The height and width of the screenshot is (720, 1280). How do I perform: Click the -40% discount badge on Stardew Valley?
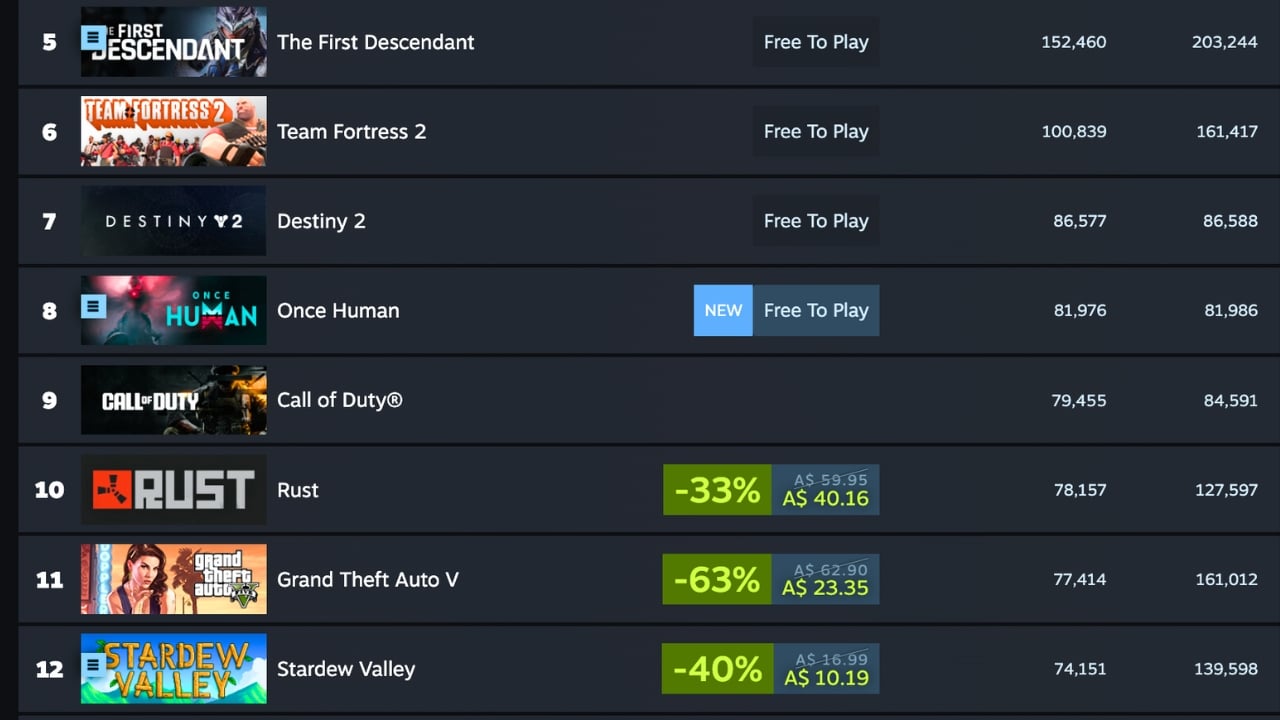(x=716, y=669)
